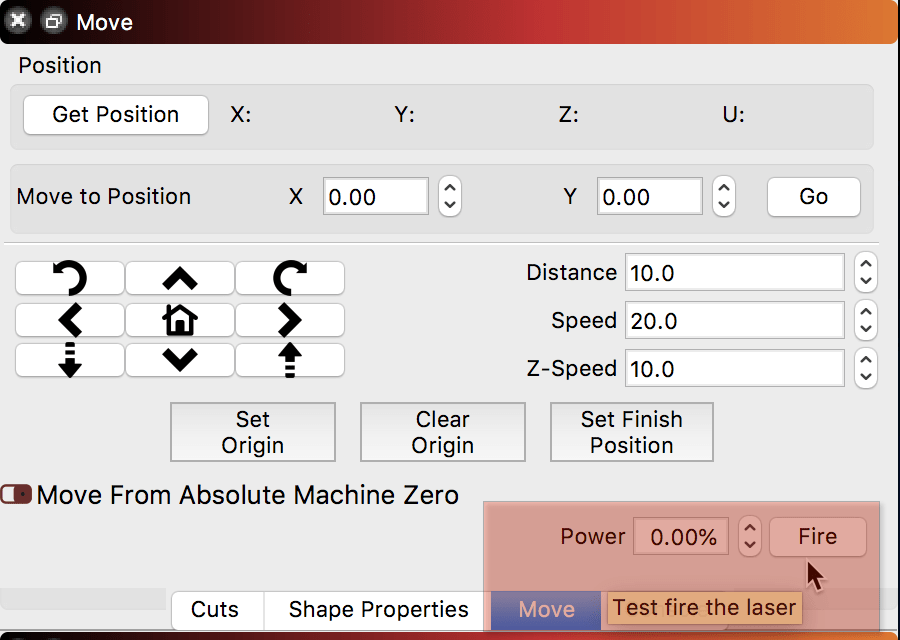Jog the laser upward with the up arrow
Viewport: 900px width, 640px height.
[179, 278]
